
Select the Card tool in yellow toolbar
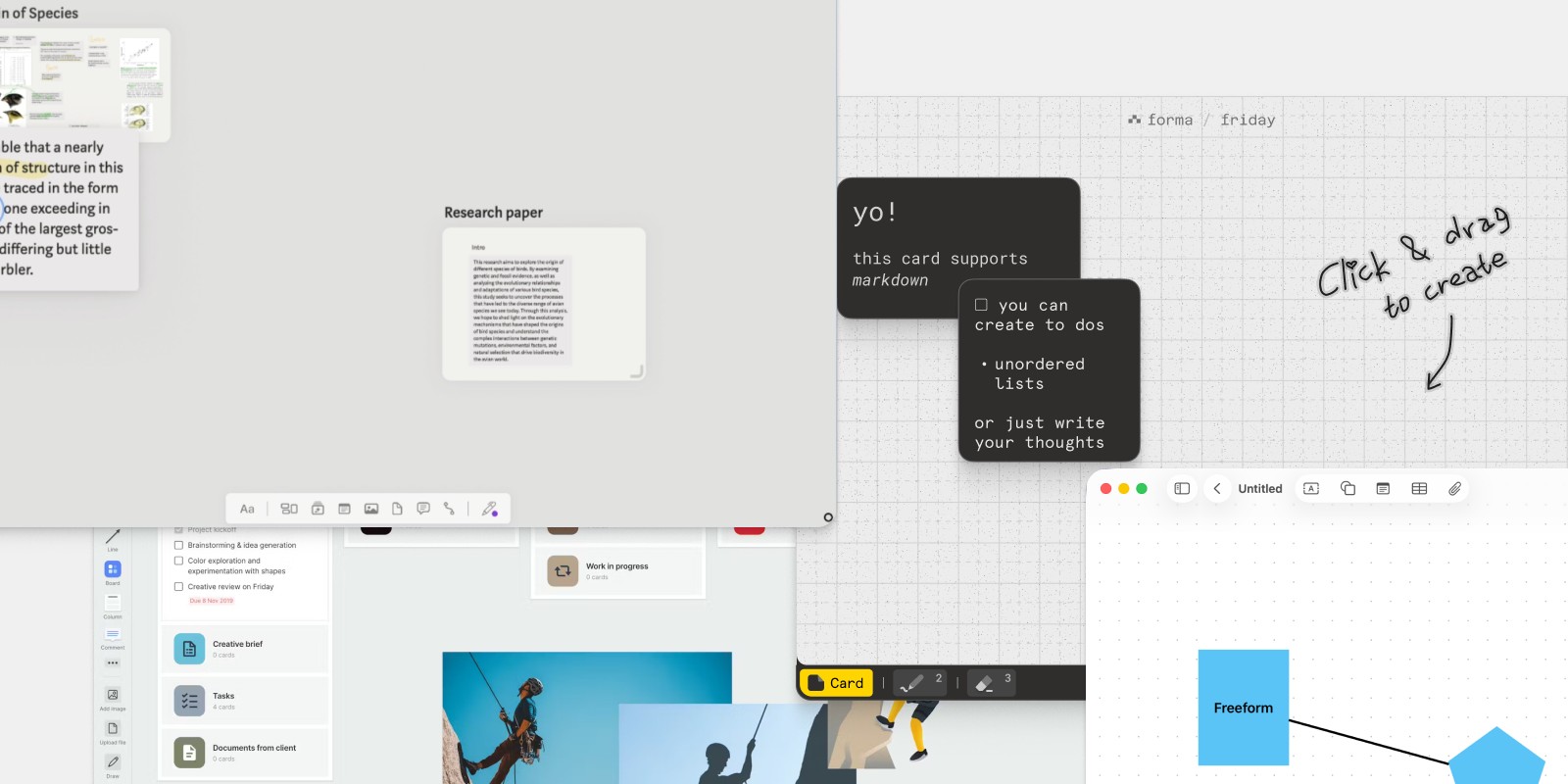coord(836,683)
